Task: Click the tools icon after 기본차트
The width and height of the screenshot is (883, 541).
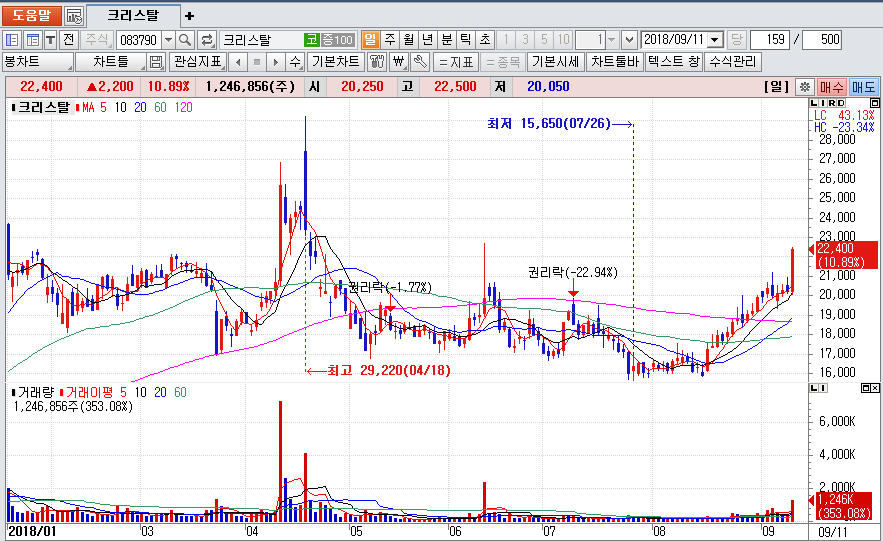Action: click(x=377, y=62)
